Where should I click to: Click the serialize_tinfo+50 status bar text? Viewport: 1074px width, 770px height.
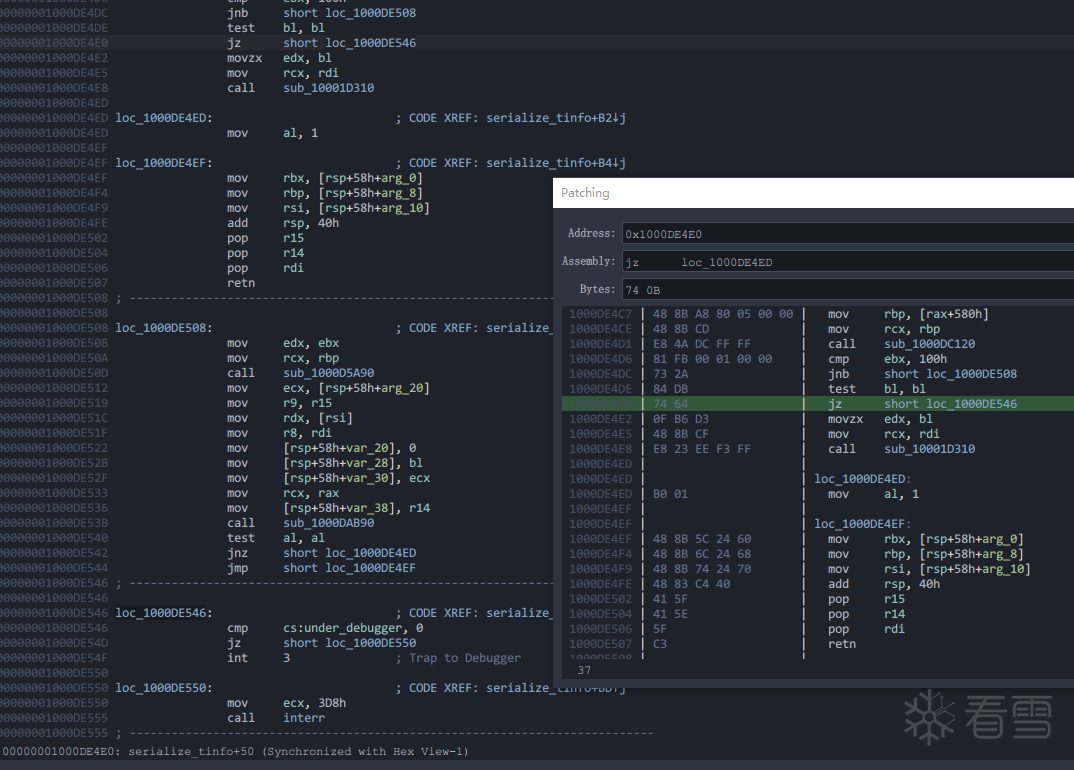(237, 751)
